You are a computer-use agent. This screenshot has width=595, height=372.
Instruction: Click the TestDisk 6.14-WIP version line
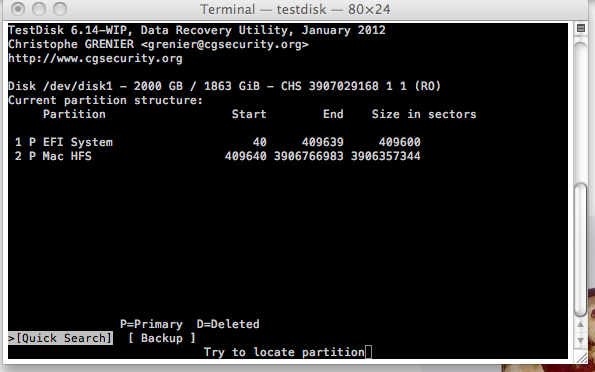click(197, 30)
